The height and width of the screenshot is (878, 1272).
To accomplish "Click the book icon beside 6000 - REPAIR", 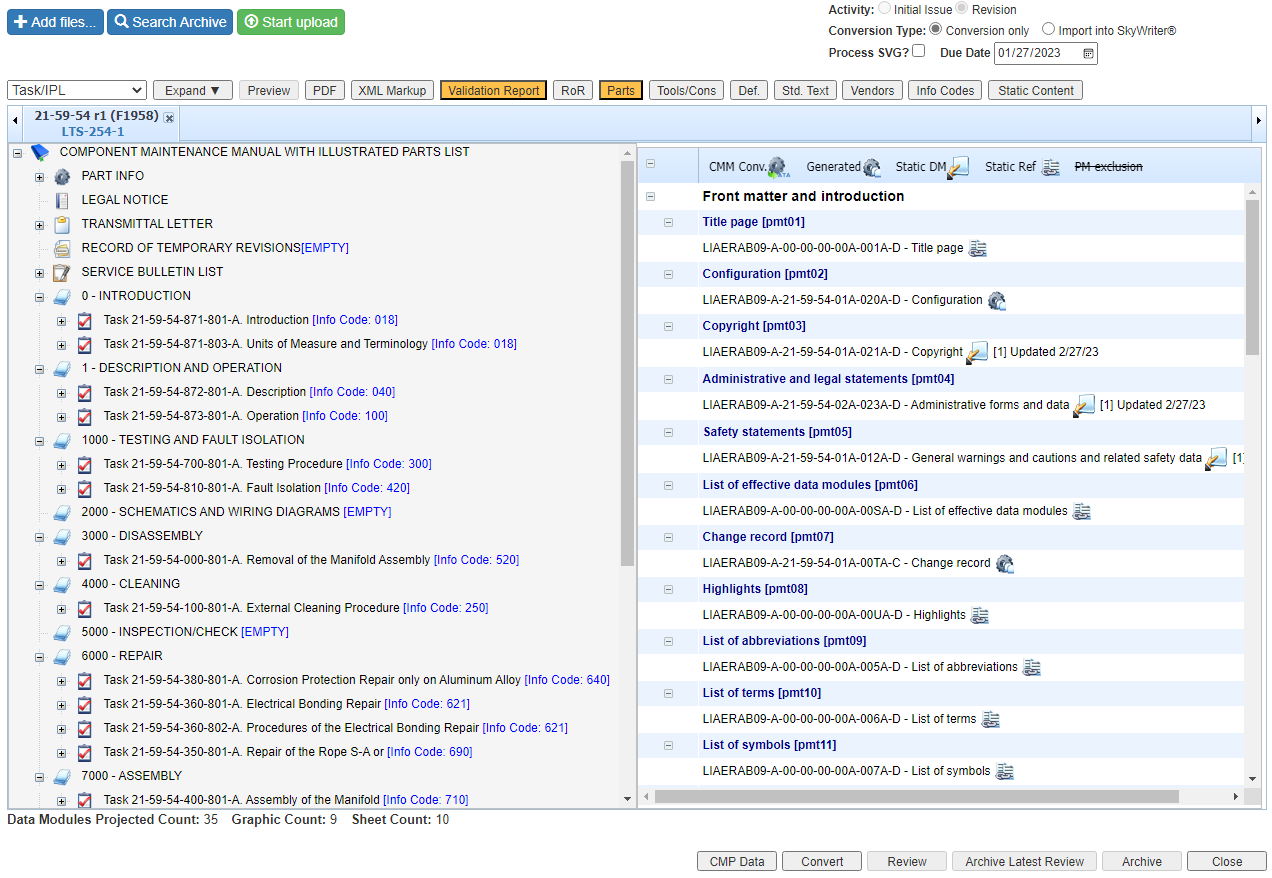I will 62,656.
